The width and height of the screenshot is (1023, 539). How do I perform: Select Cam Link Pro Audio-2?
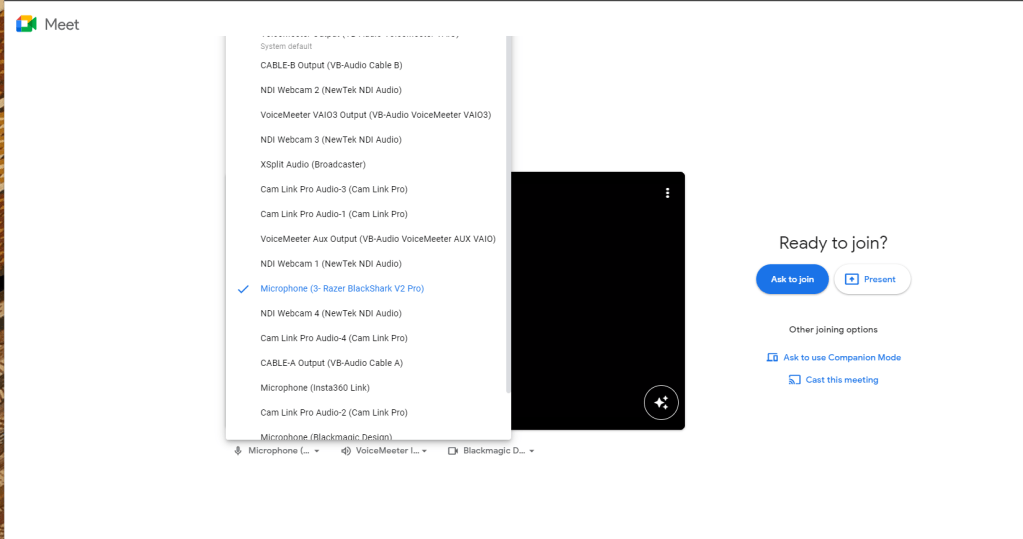(x=368, y=412)
